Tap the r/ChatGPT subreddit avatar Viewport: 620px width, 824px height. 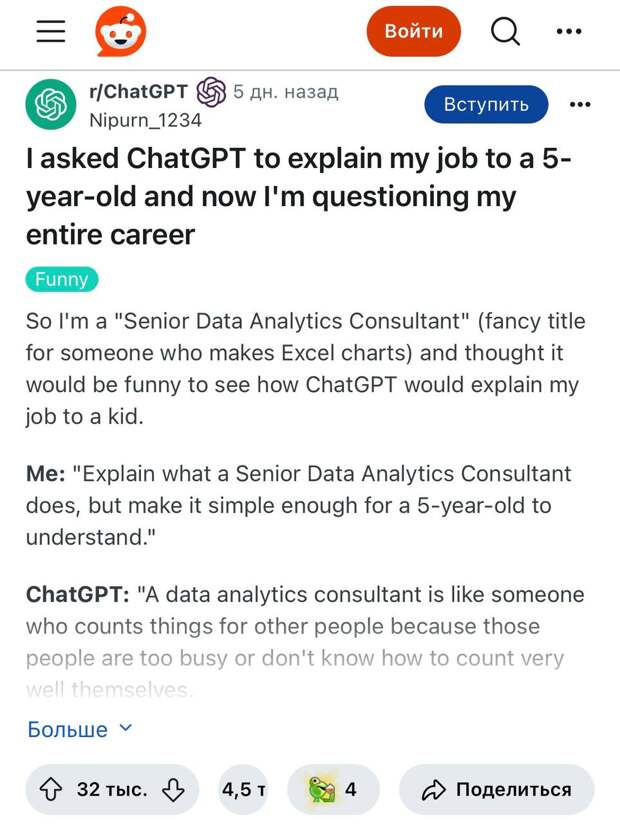[51, 104]
